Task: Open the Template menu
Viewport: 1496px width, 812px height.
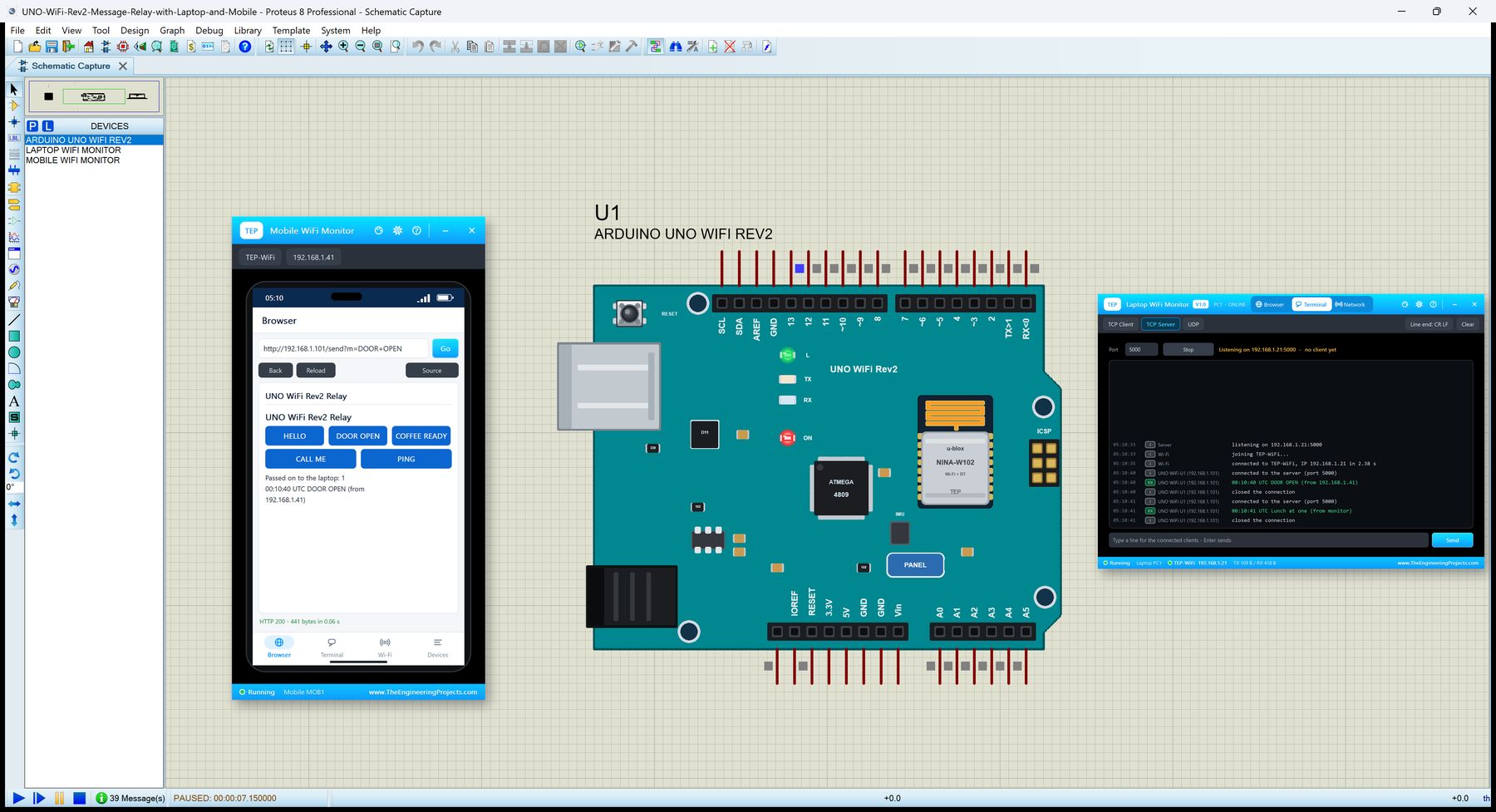Action: pos(291,31)
